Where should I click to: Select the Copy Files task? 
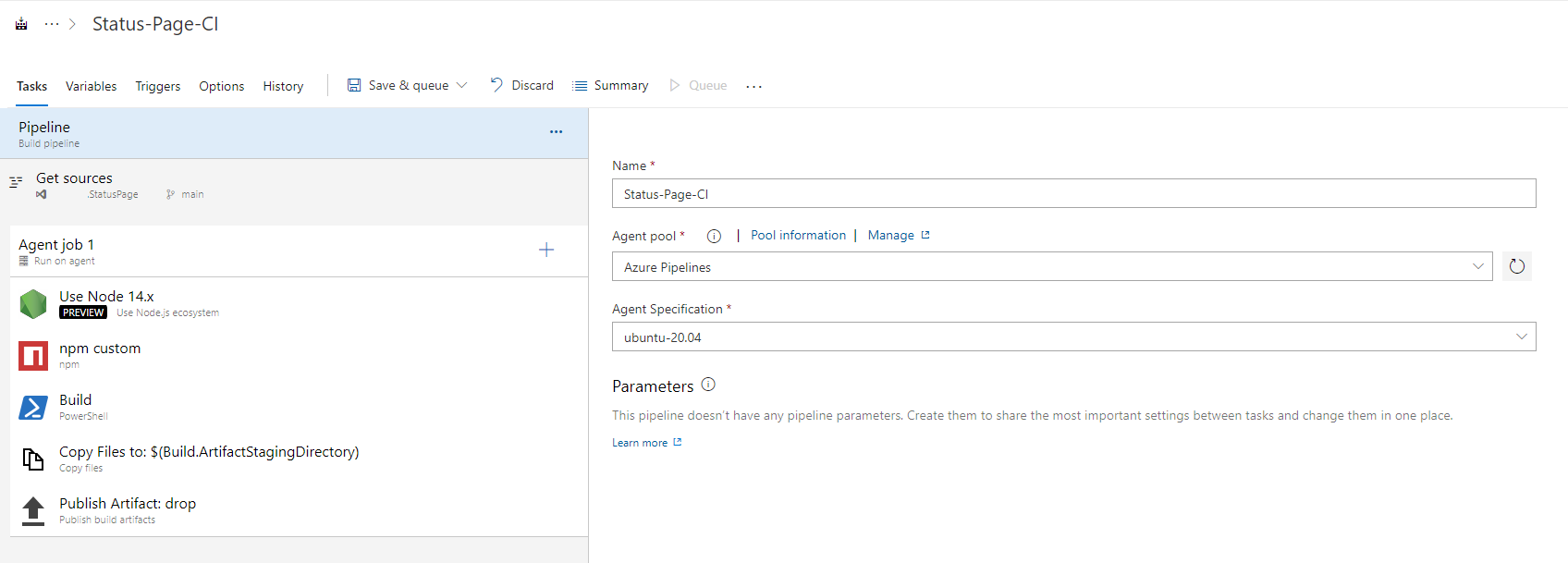pos(299,459)
